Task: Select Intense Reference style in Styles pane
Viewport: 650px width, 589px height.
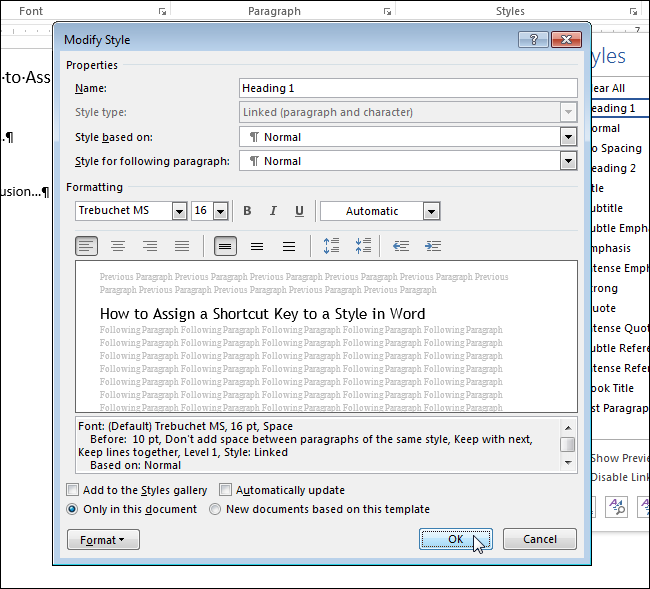Action: coord(620,368)
